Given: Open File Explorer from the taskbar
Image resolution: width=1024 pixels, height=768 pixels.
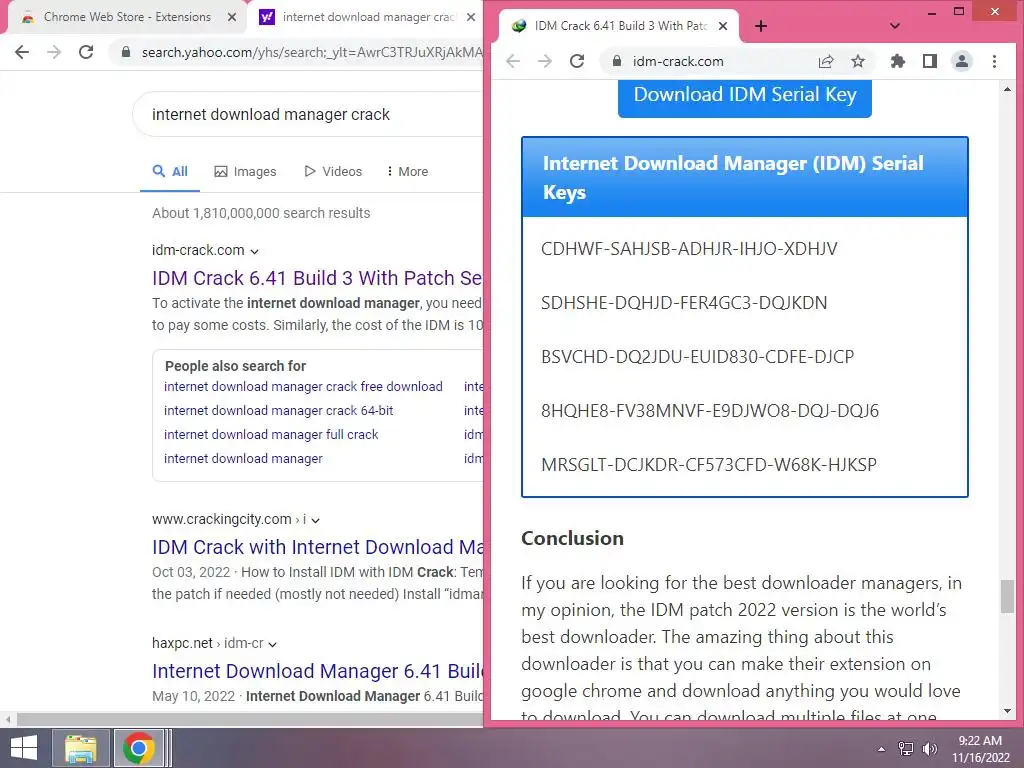Looking at the screenshot, I should coord(80,748).
